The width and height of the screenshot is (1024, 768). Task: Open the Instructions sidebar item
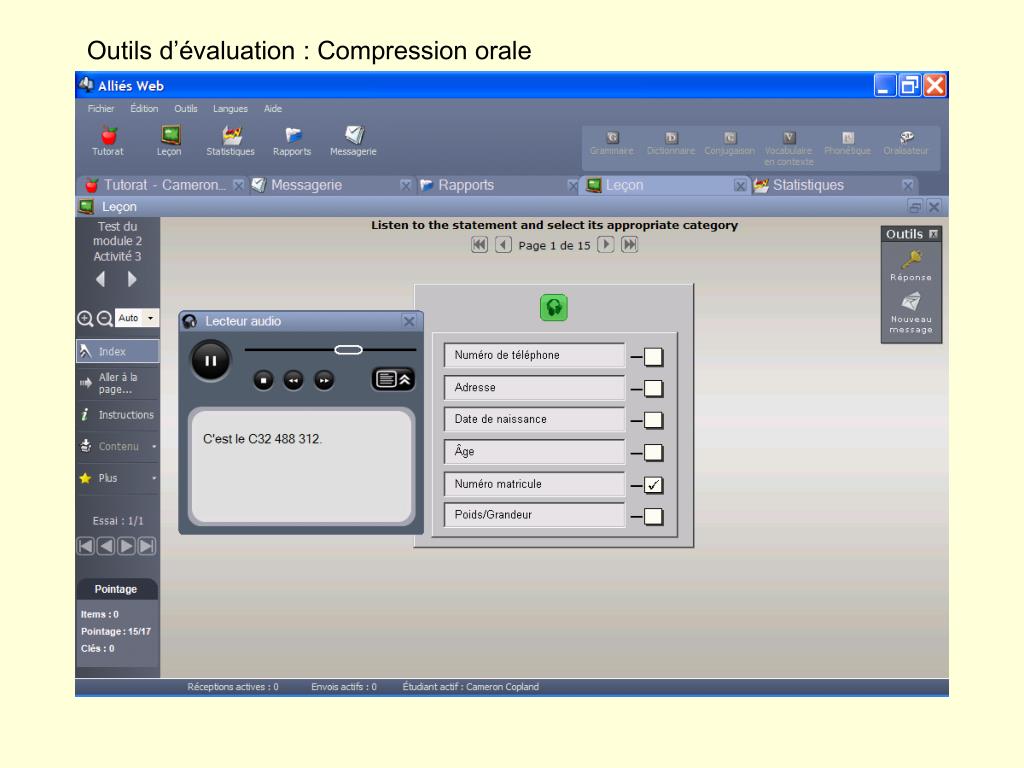coord(118,415)
